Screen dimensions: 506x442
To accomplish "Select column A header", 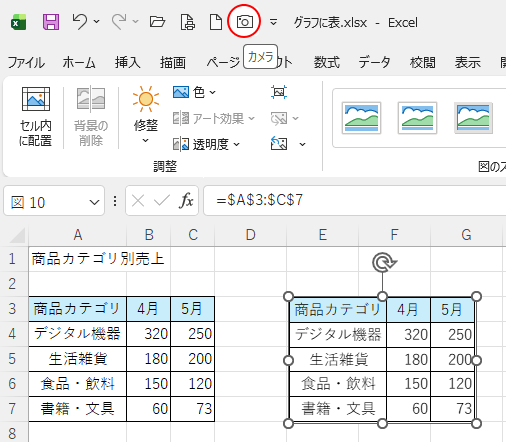I will (x=78, y=235).
